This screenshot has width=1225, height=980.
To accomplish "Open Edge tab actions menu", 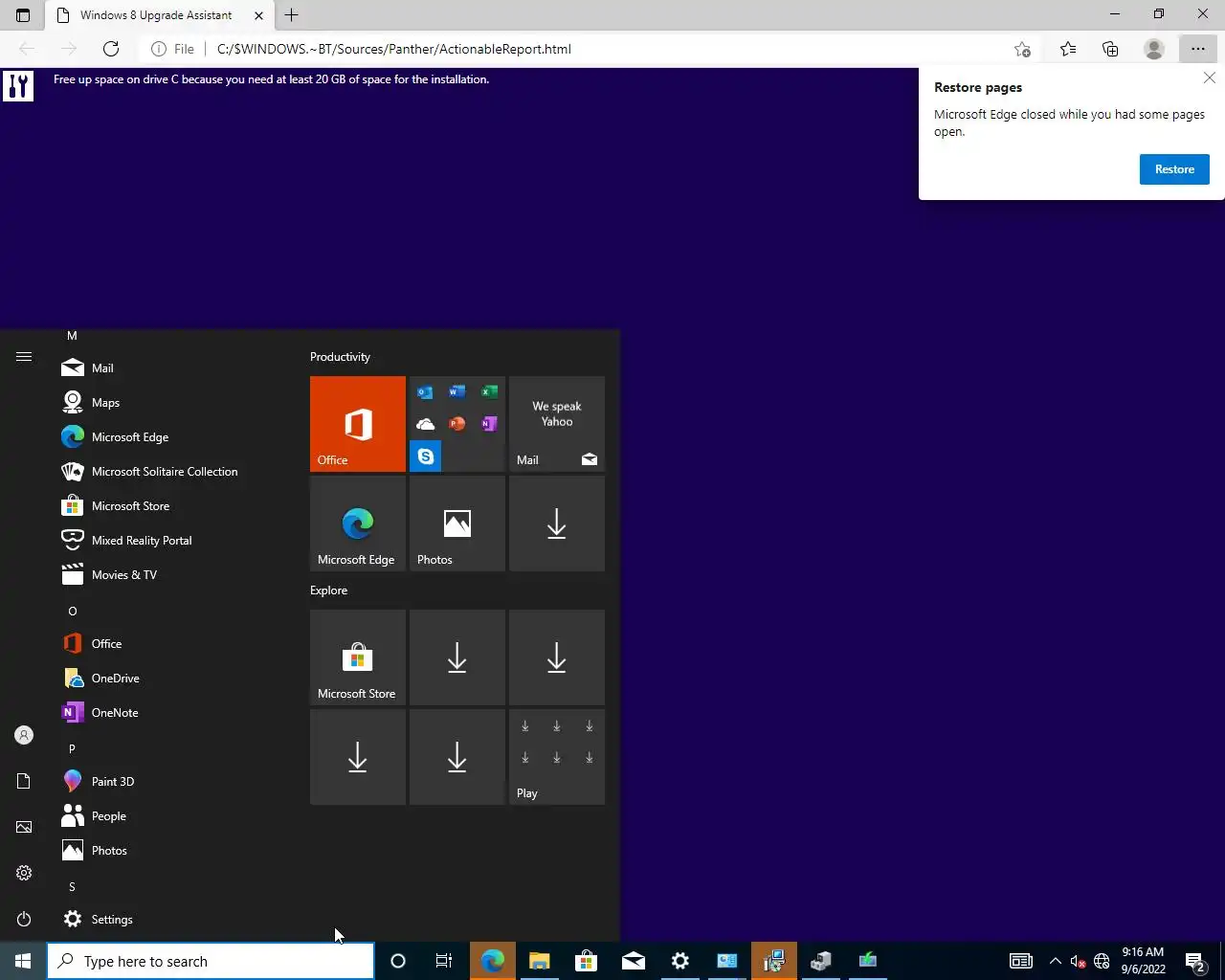I will (x=23, y=15).
